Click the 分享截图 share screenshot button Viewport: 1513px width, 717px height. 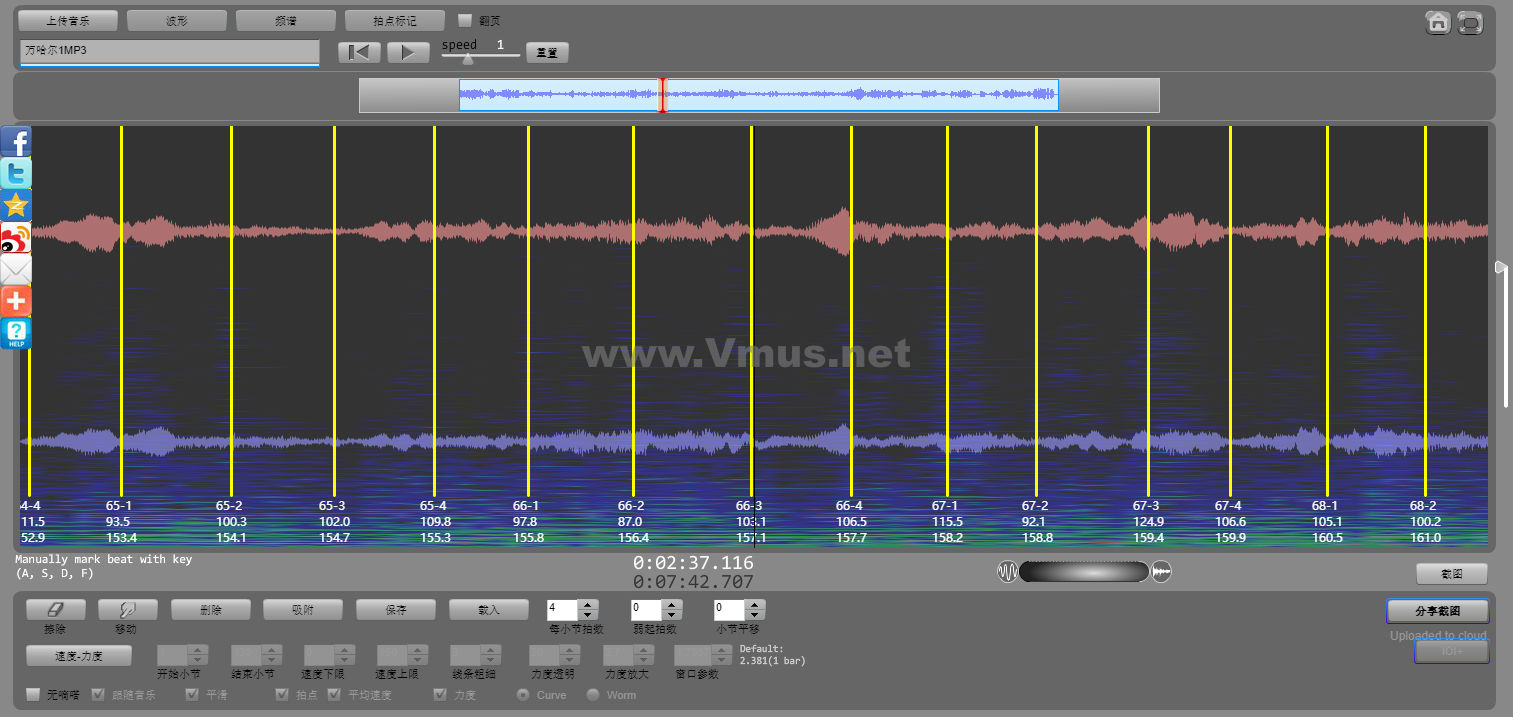[1437, 610]
